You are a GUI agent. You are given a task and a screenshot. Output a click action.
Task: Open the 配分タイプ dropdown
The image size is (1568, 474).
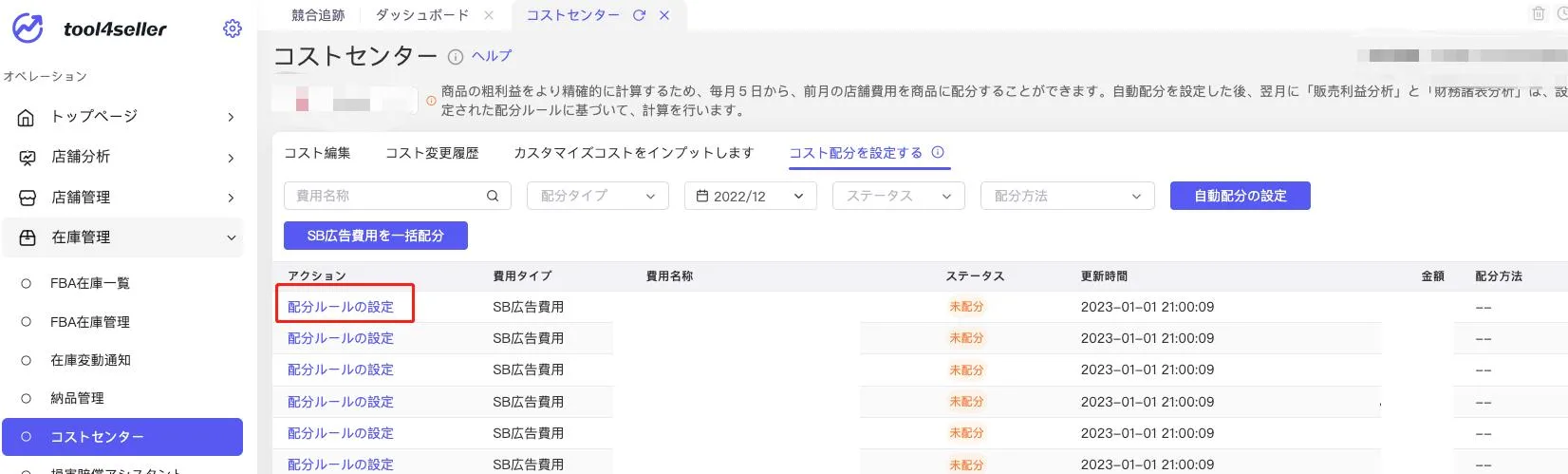coord(597,196)
